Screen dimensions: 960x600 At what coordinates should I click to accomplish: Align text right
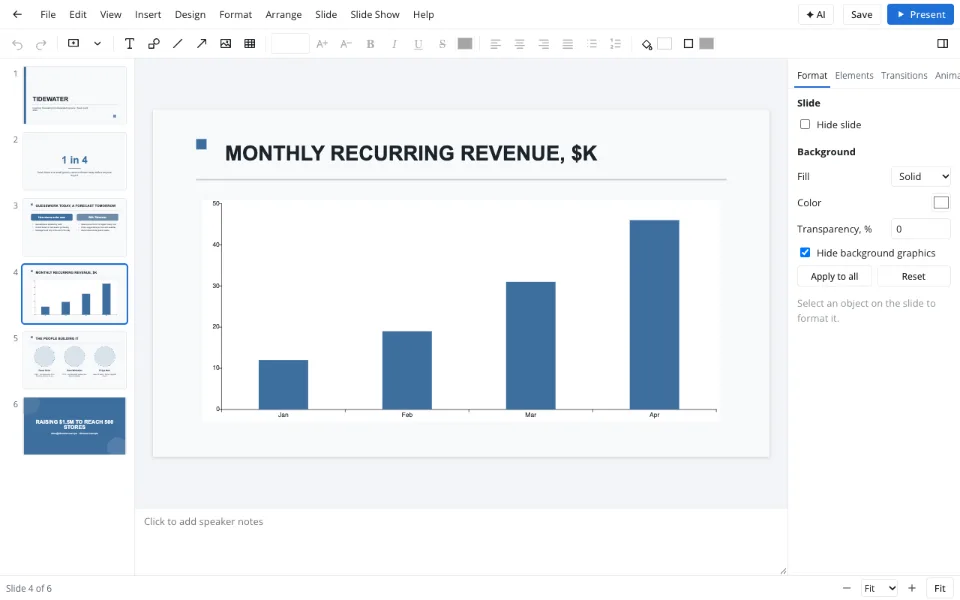(543, 43)
